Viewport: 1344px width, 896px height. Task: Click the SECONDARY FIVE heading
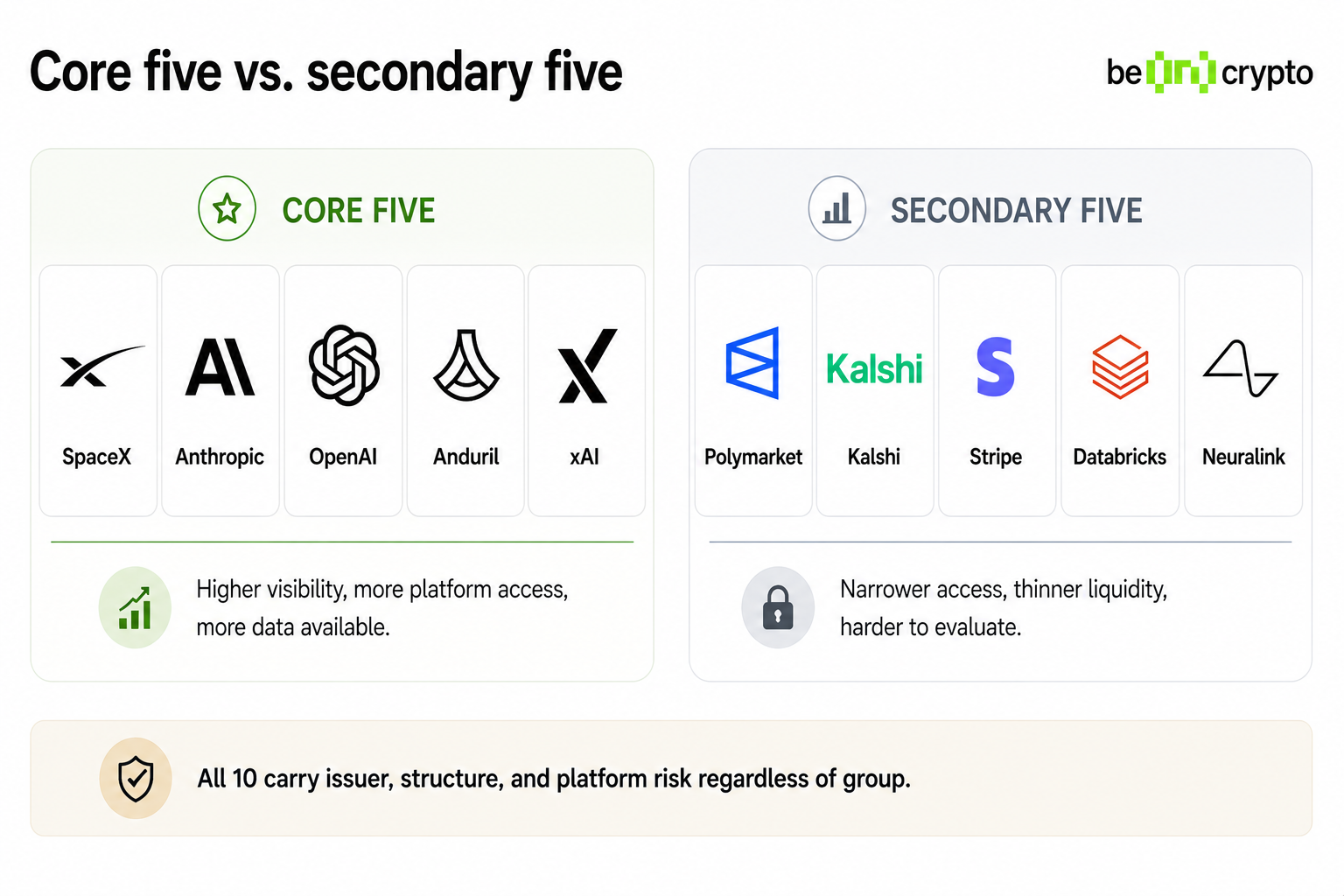pyautogui.click(x=1016, y=211)
